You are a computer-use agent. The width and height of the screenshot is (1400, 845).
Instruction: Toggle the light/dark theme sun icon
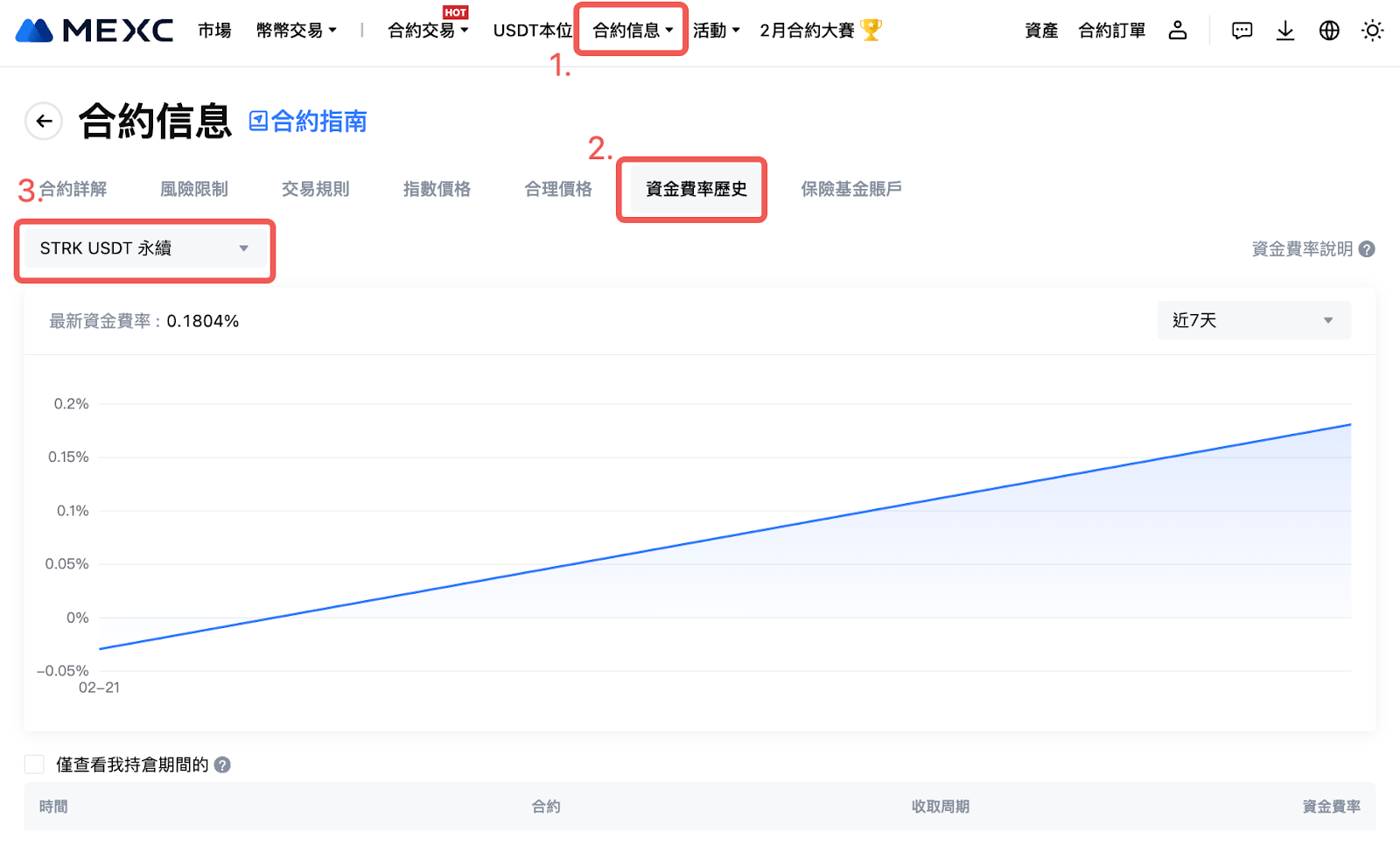1372,31
